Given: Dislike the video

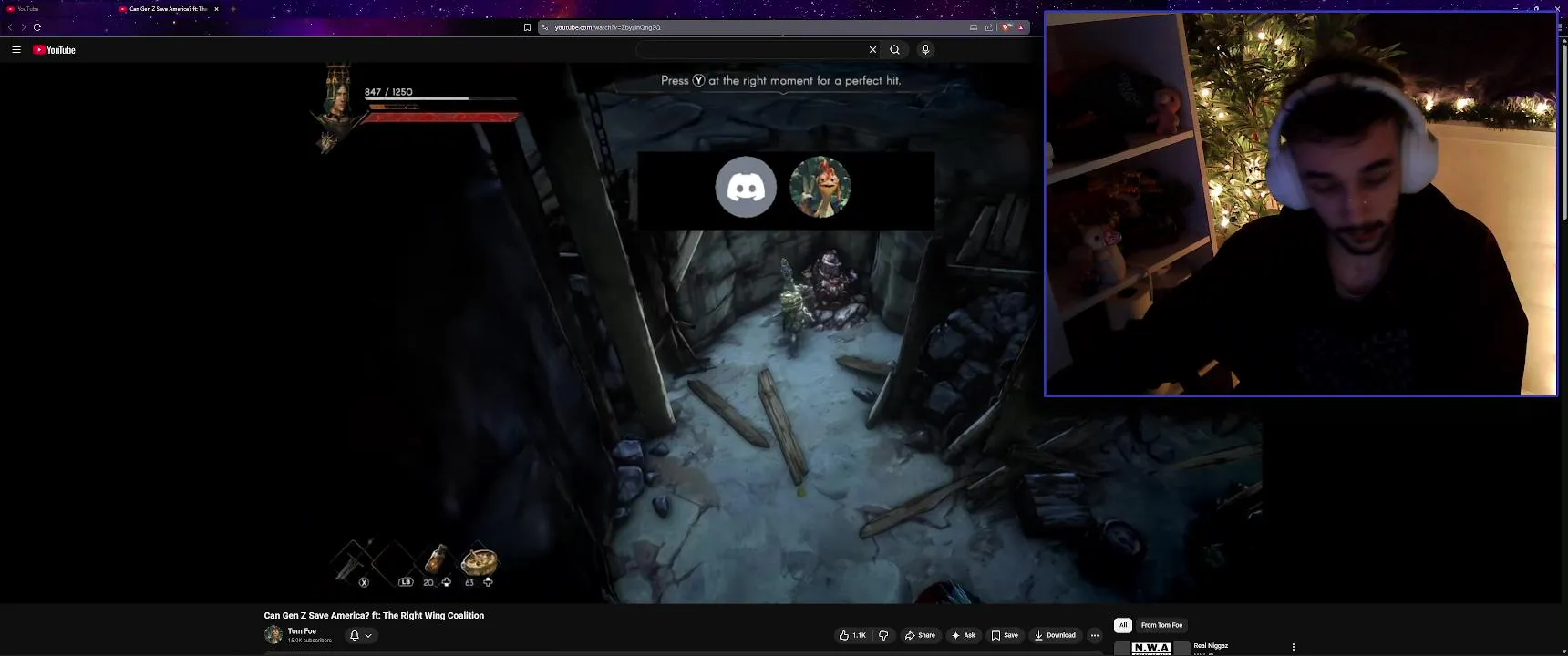Looking at the screenshot, I should click(x=883, y=635).
